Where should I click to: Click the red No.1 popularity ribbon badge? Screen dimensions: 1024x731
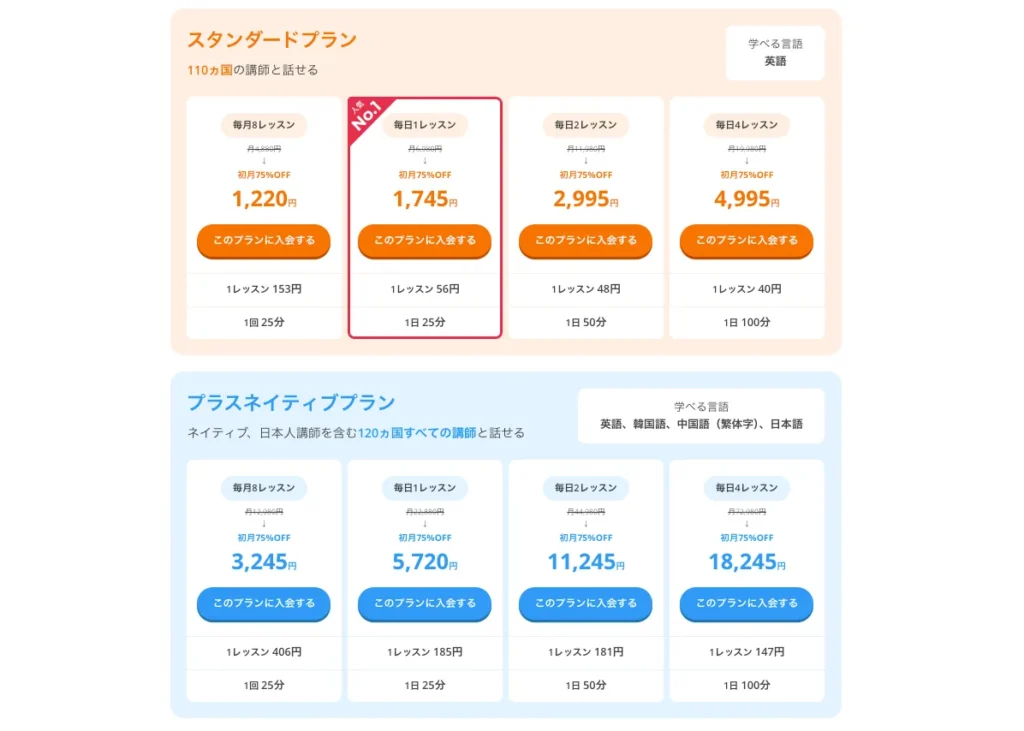(x=368, y=117)
